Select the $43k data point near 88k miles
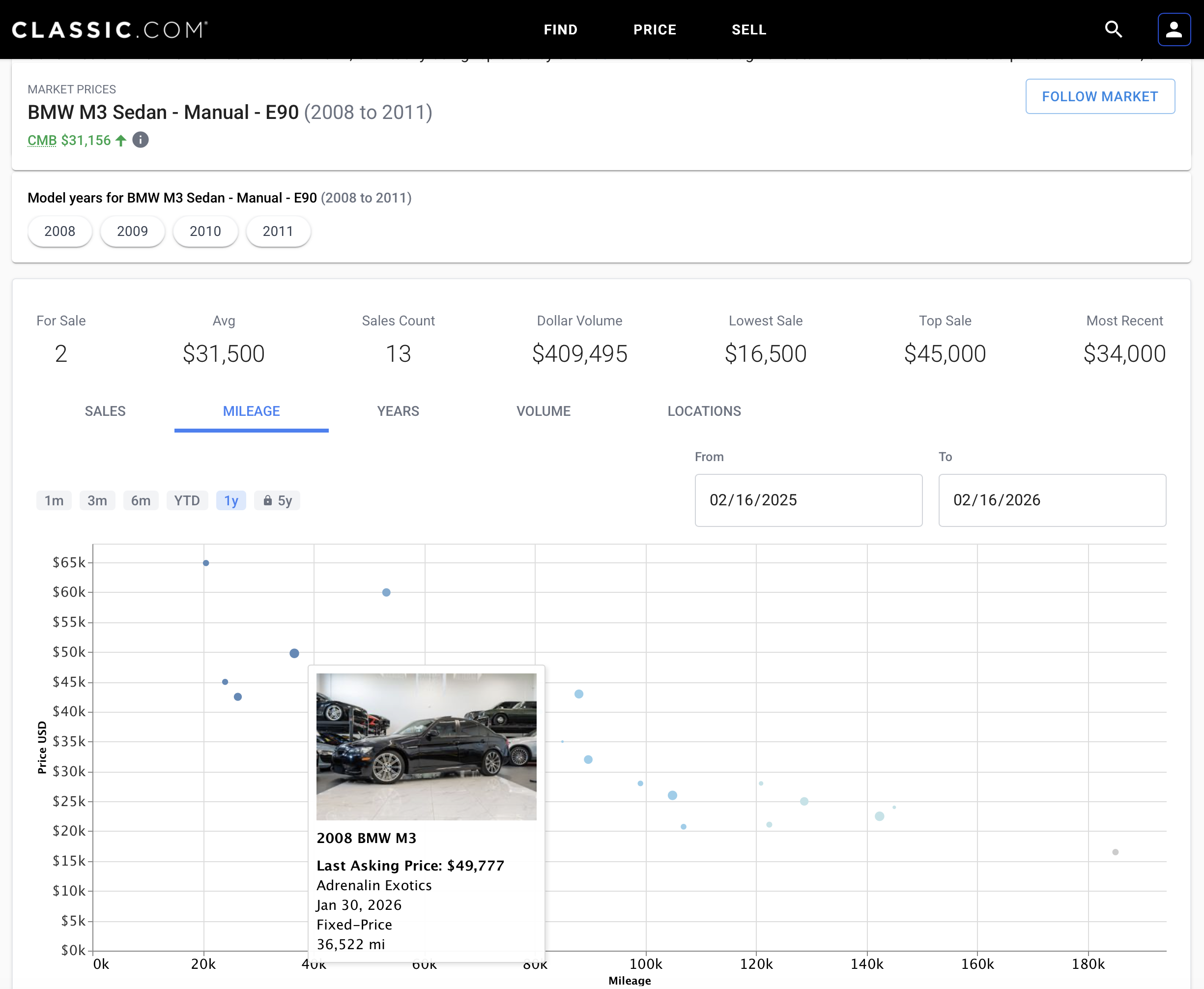Viewport: 1204px width, 989px height. (x=578, y=694)
